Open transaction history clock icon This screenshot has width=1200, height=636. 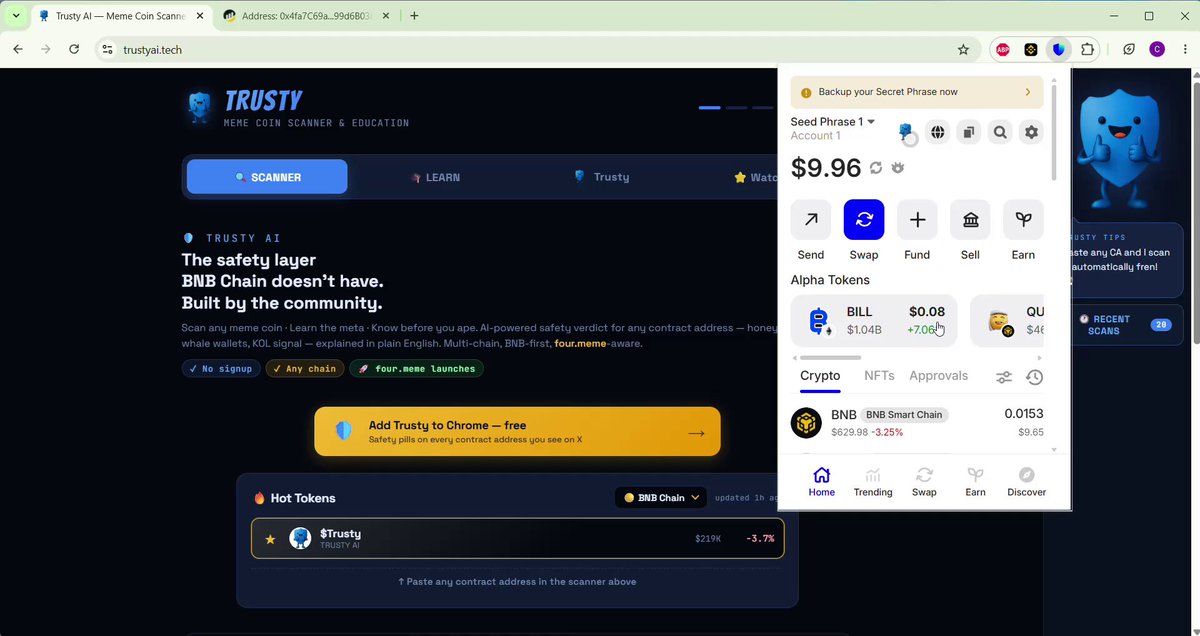(1034, 377)
